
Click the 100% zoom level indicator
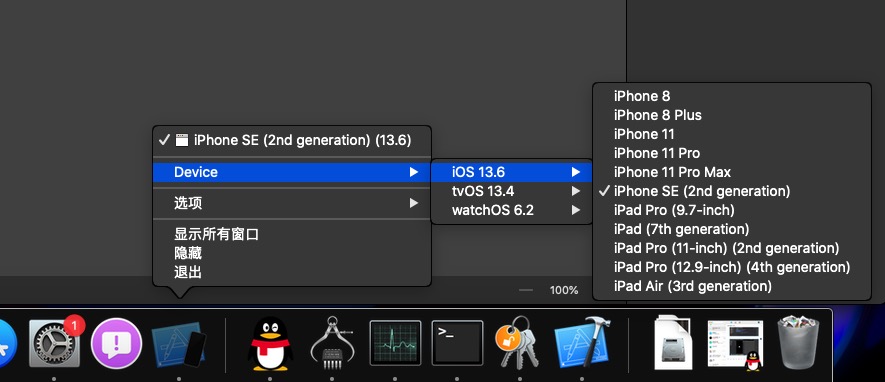click(x=564, y=290)
